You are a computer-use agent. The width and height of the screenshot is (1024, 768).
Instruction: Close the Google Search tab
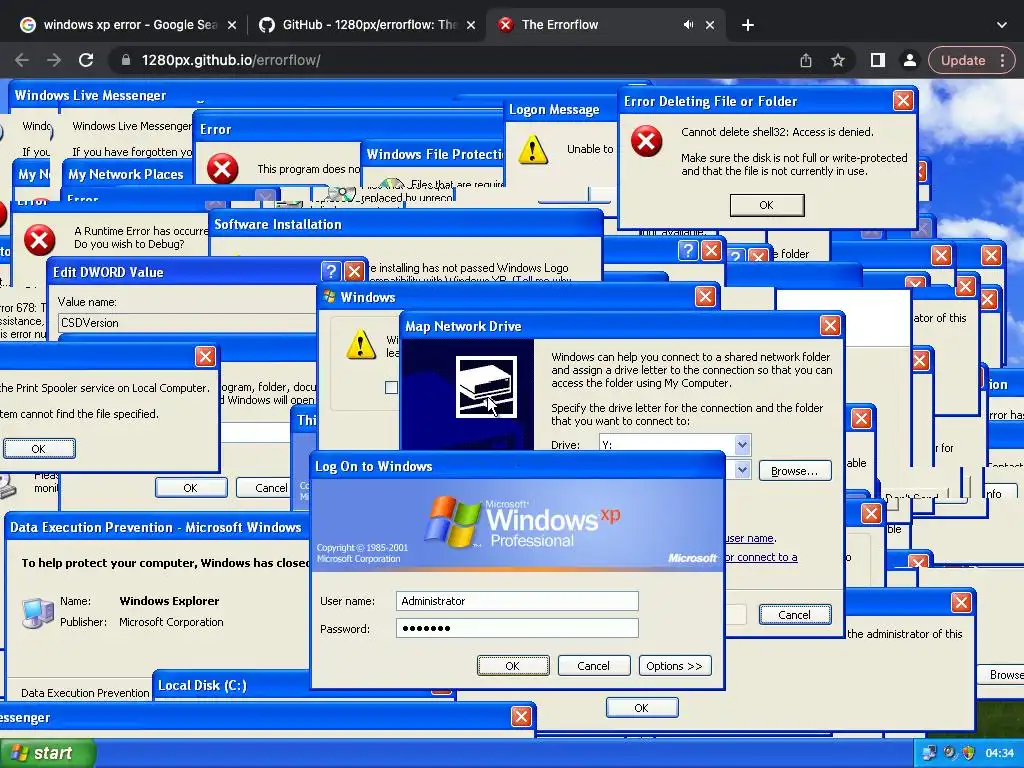pos(232,25)
